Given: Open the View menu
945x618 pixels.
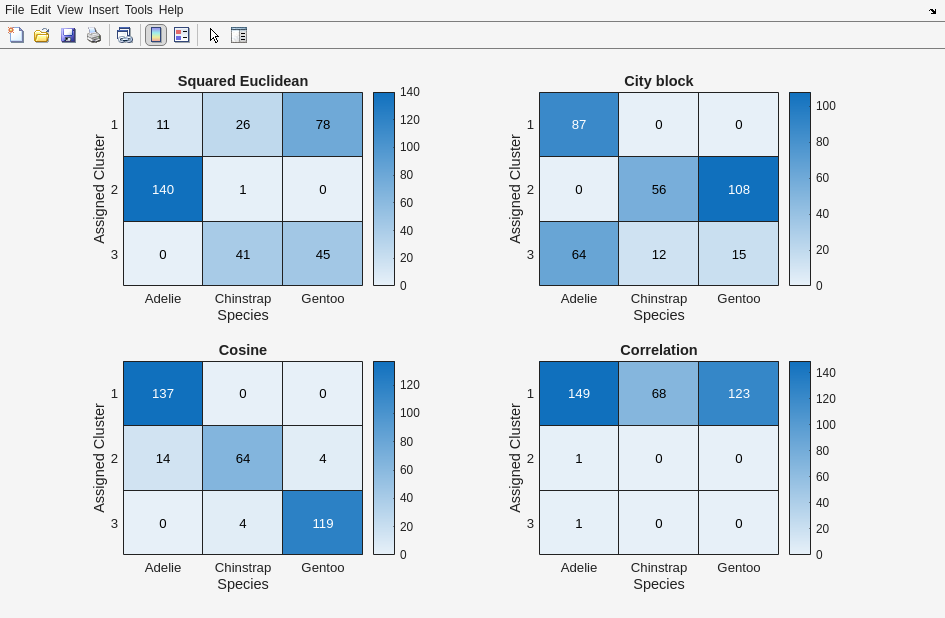Looking at the screenshot, I should coord(69,10).
